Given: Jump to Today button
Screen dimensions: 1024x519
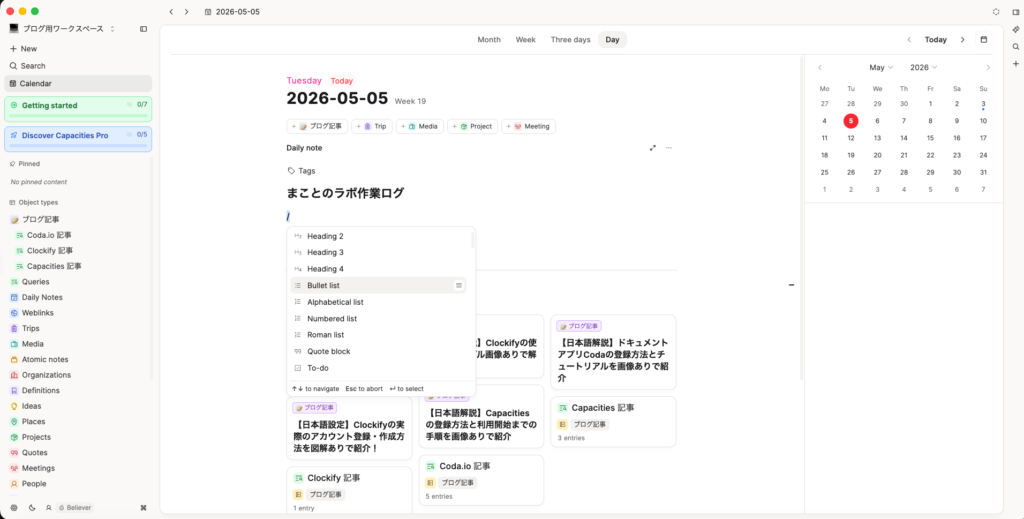Looking at the screenshot, I should pos(935,40).
